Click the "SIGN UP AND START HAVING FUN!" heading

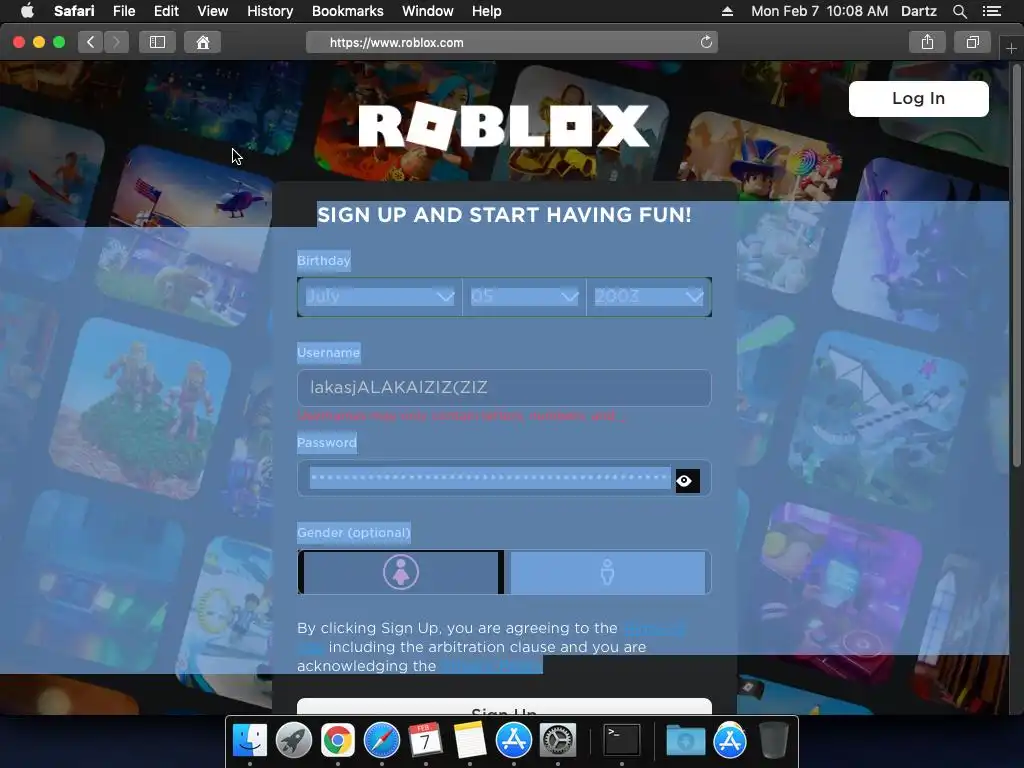coord(504,214)
